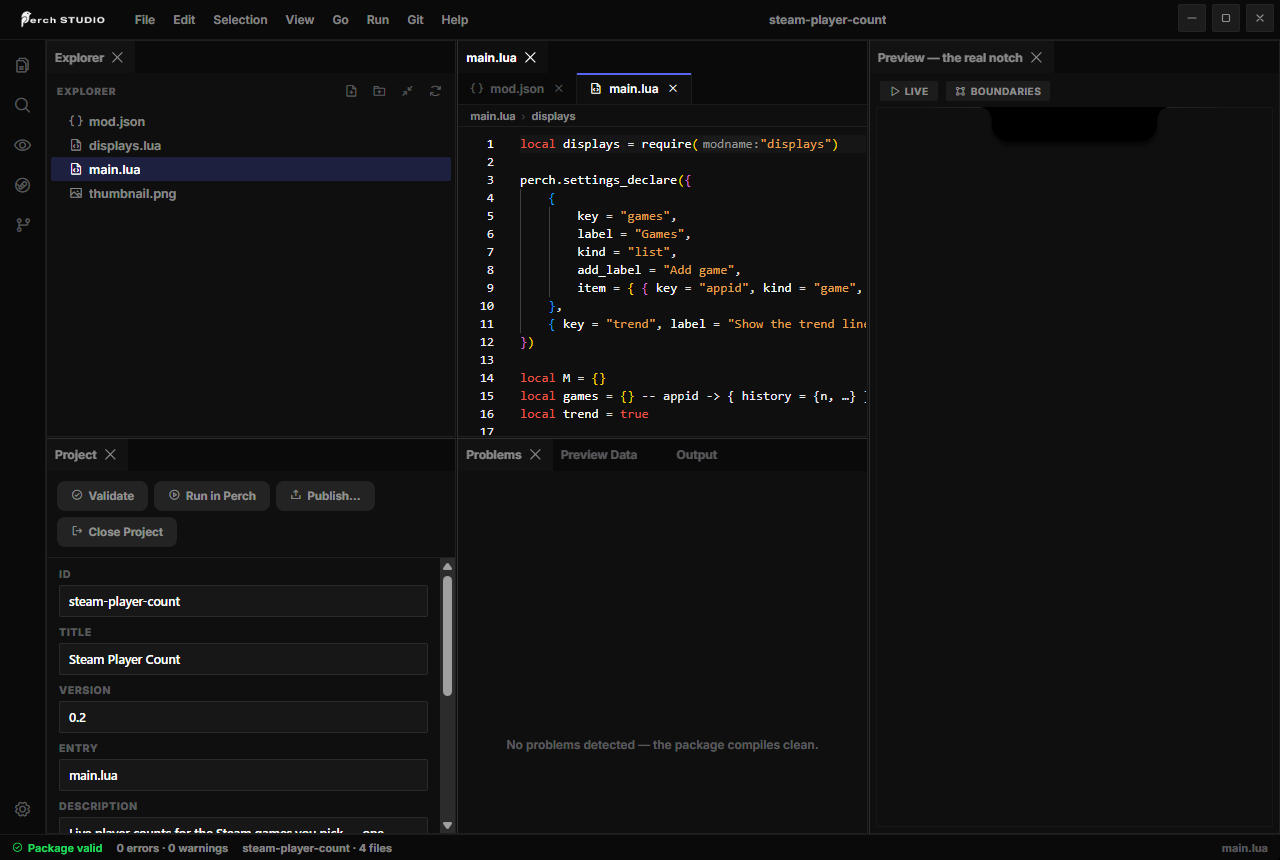
Task: Click Project panel scrollbar down arrow
Action: [448, 826]
